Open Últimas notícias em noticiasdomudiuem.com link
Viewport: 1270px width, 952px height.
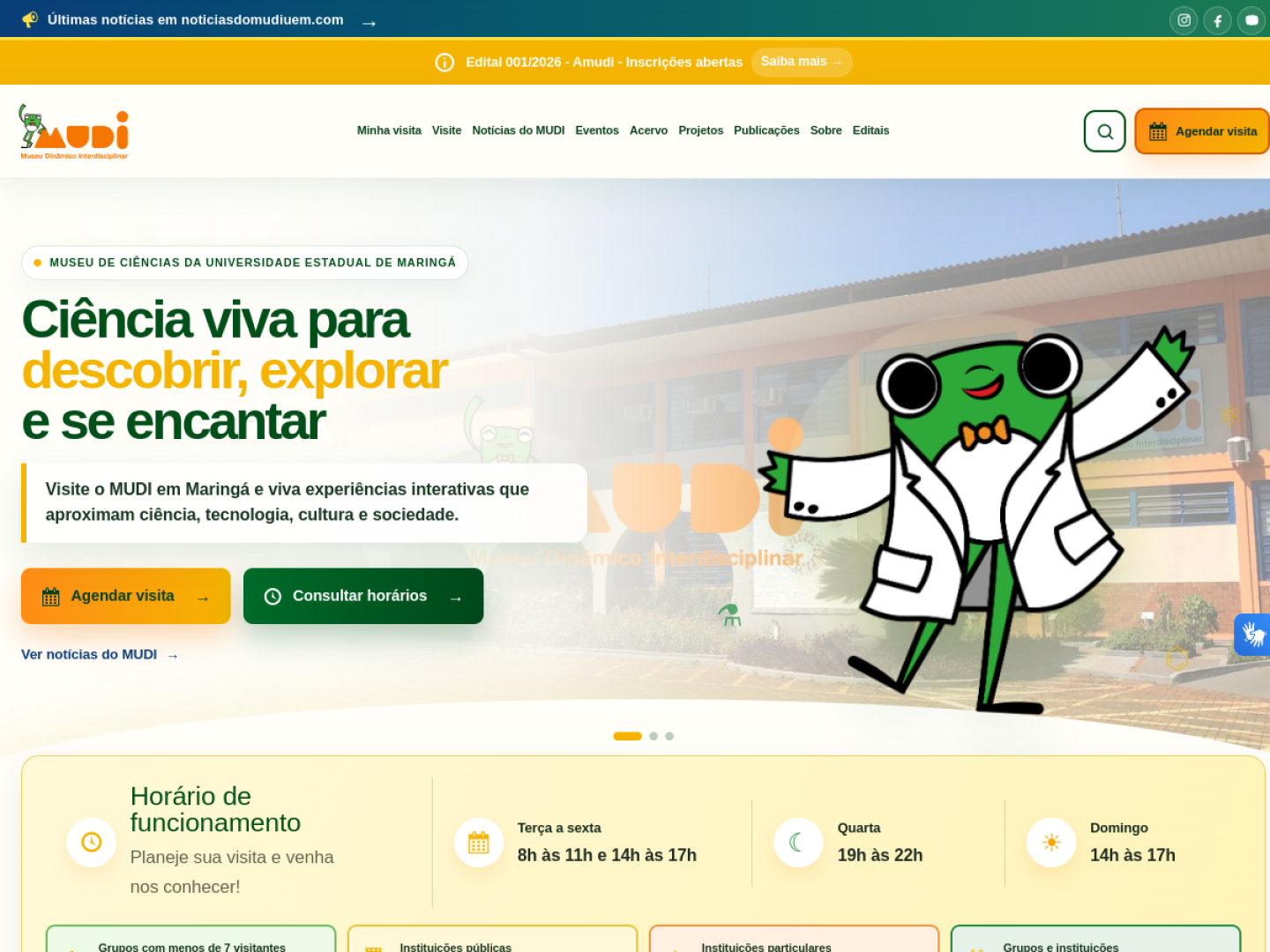pyautogui.click(x=196, y=19)
